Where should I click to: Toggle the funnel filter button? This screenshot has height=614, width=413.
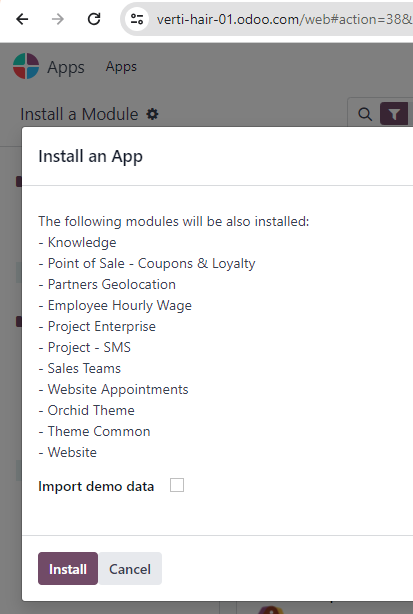394,114
